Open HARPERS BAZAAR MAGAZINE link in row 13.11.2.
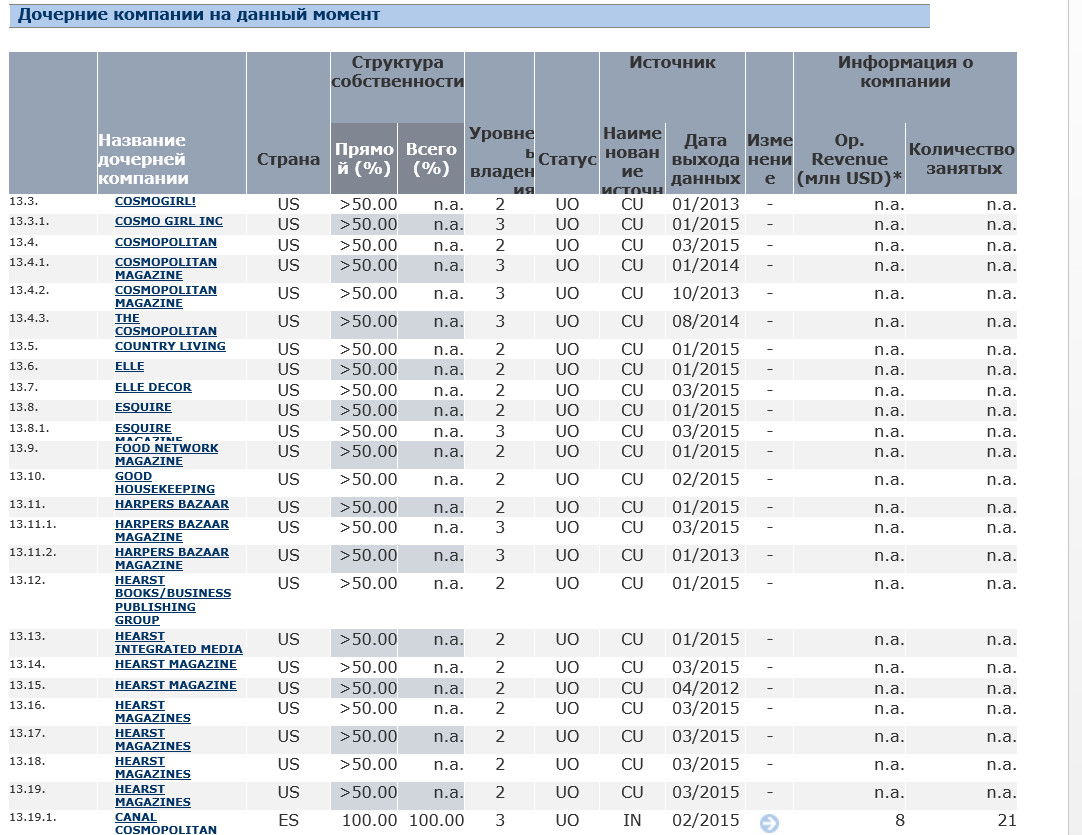The height and width of the screenshot is (835, 1082). pos(172,558)
